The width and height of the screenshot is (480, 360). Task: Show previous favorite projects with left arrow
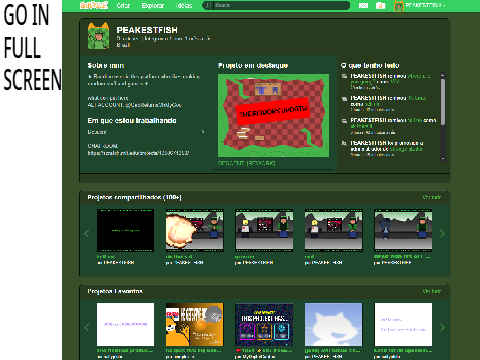(87, 327)
